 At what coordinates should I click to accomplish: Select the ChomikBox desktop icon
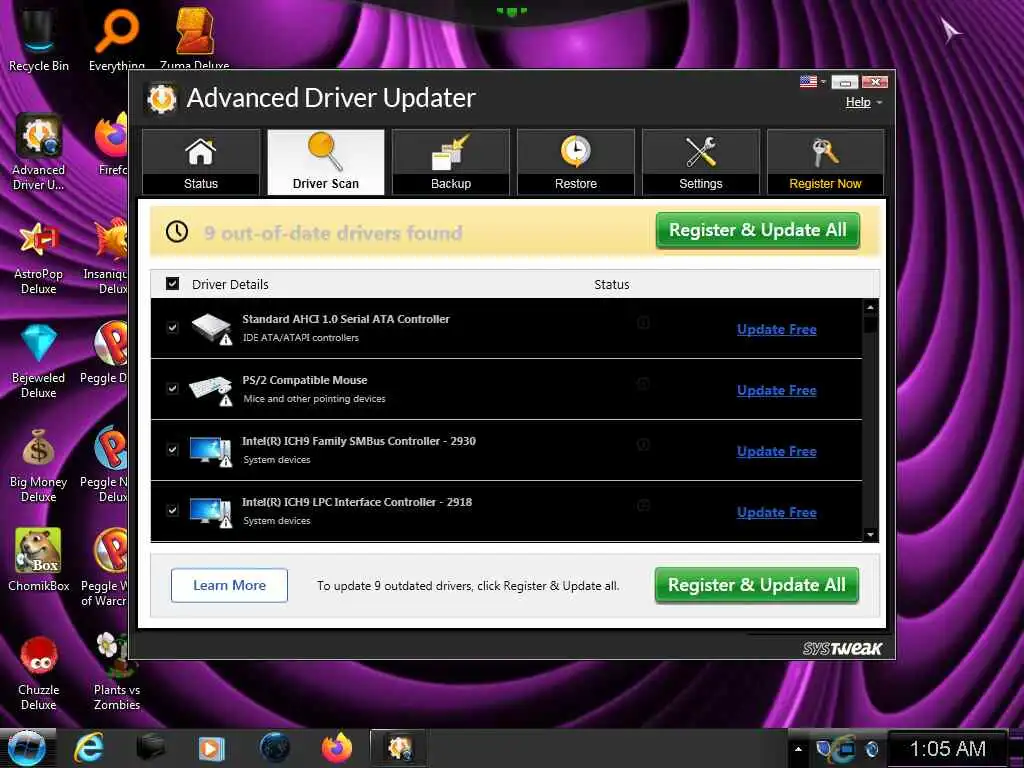[x=39, y=560]
